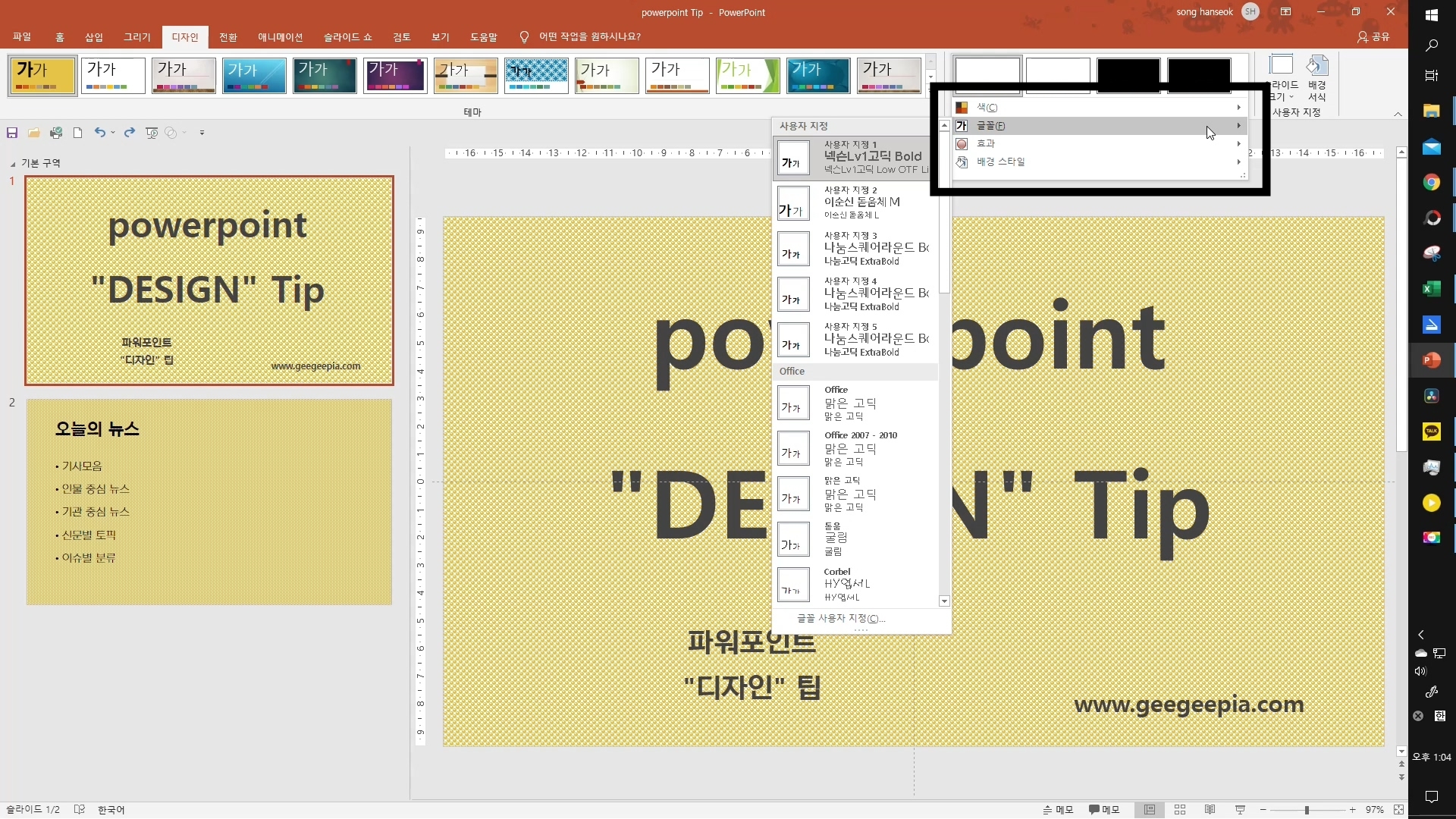Toggle the Korean IME (한) indicator in tray

pos(1440,716)
